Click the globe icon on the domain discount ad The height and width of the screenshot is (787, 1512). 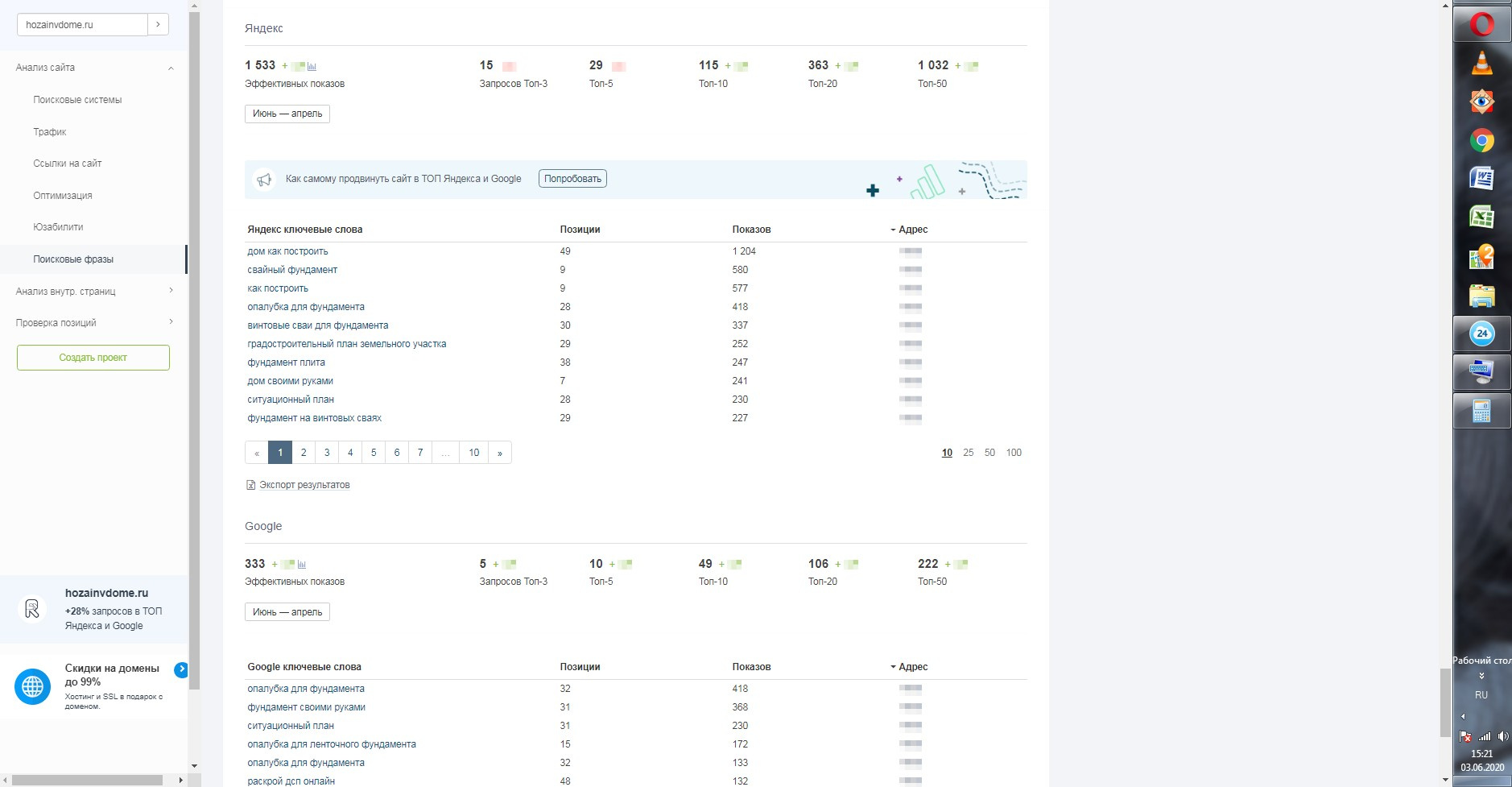32,686
